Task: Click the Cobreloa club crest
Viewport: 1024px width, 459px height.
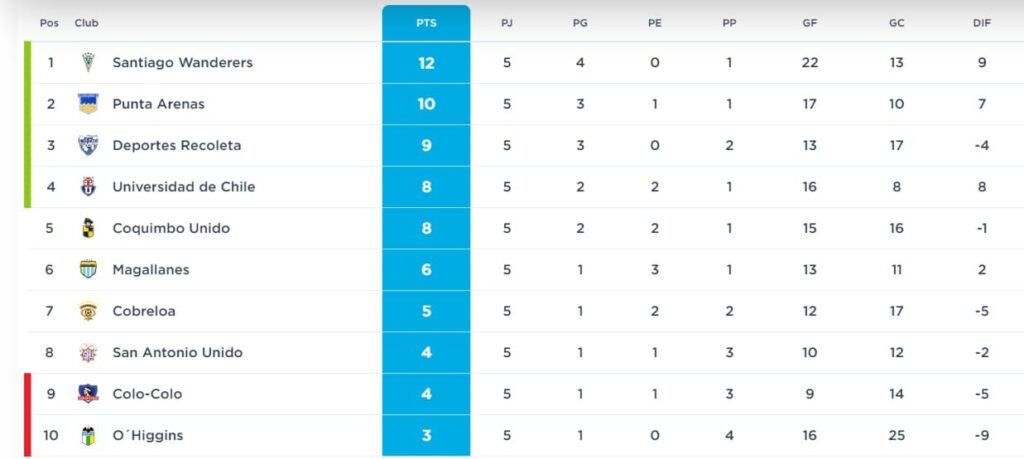Action: (x=88, y=311)
